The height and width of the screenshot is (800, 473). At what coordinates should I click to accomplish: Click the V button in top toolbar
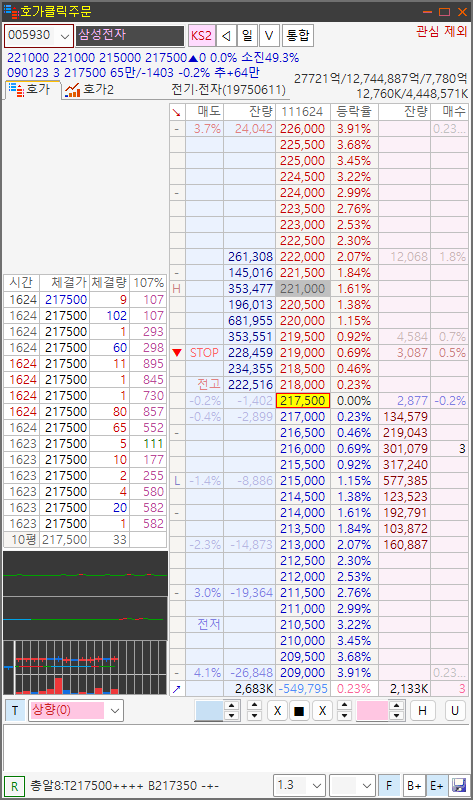click(269, 36)
